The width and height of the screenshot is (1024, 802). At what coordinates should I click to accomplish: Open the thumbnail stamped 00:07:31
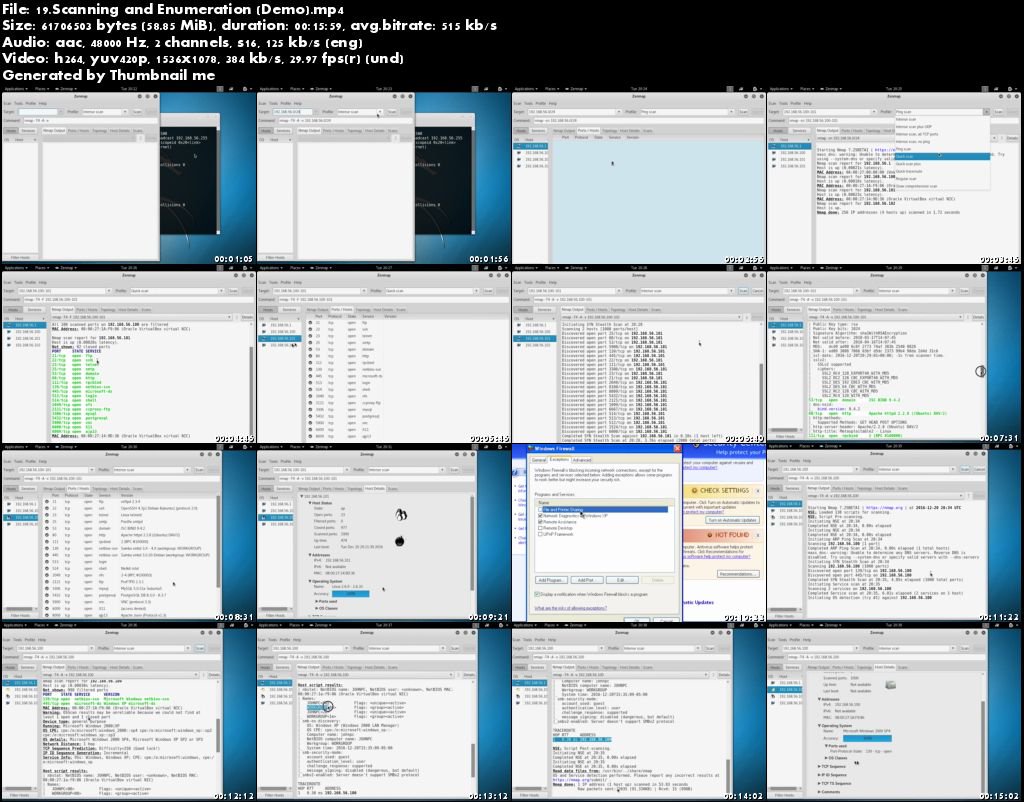[895, 355]
